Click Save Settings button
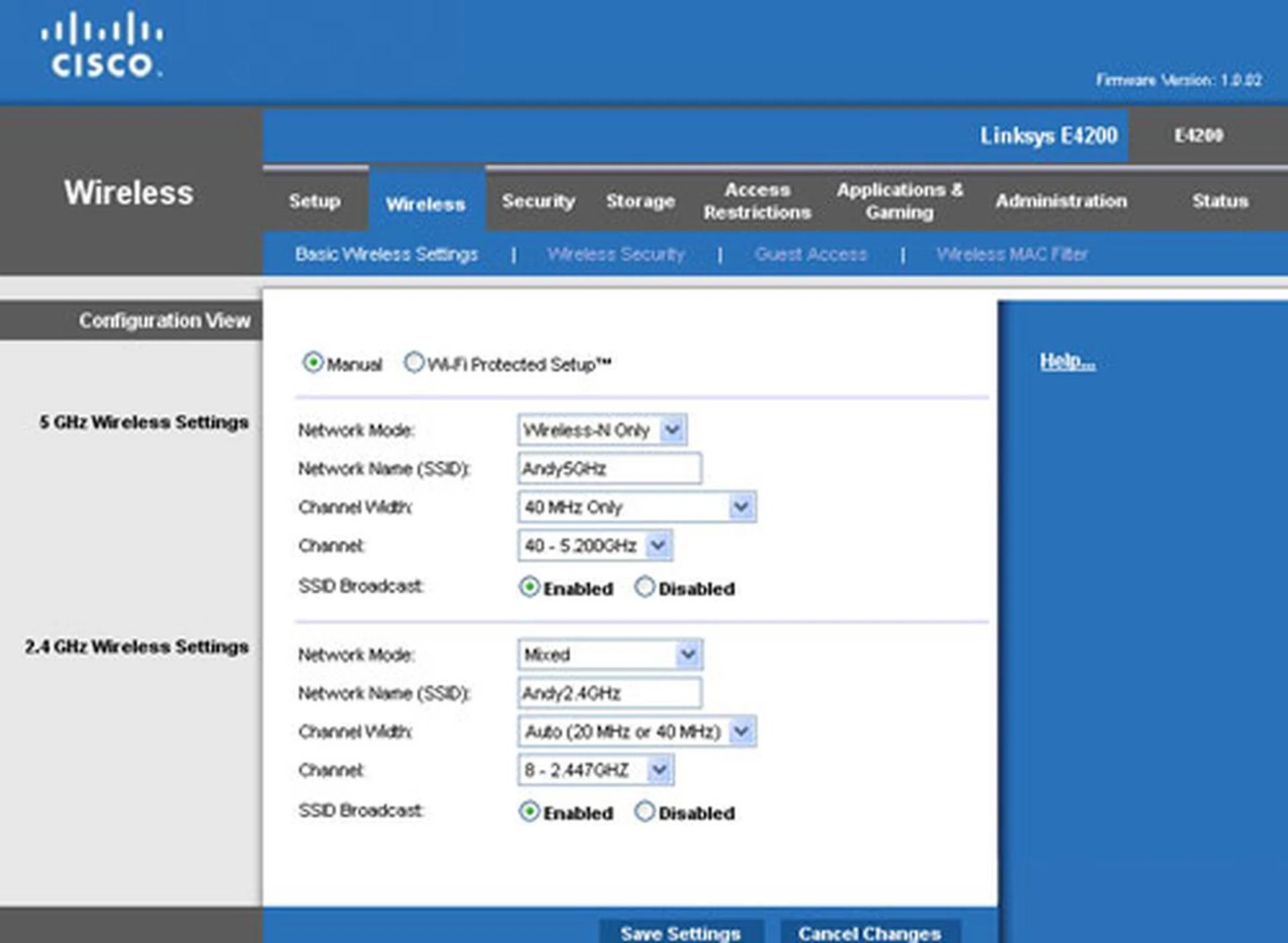This screenshot has height=943, width=1288. [x=680, y=932]
